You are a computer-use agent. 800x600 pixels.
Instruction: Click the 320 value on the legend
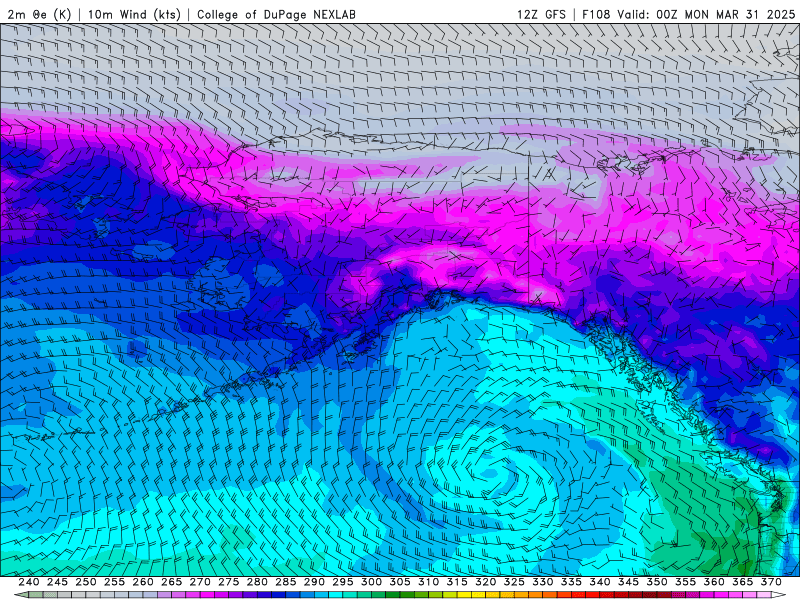(x=486, y=582)
